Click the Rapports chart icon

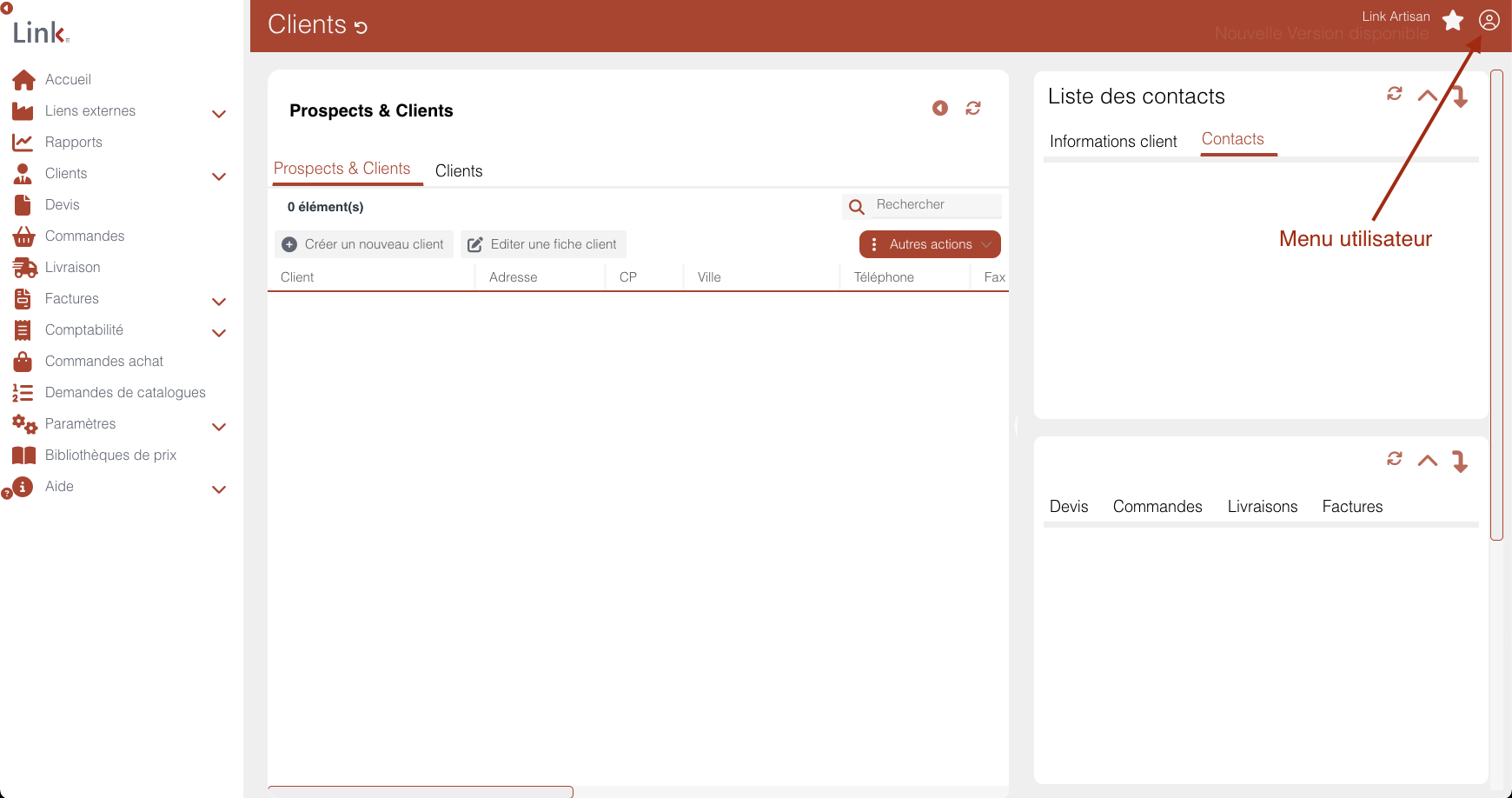tap(23, 143)
